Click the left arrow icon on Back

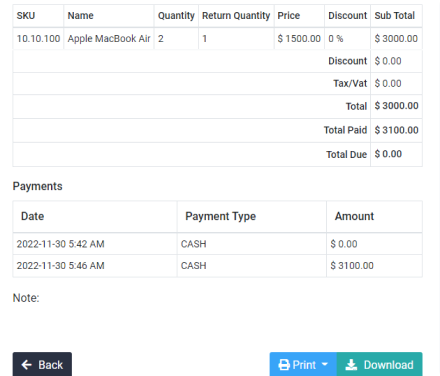tap(27, 365)
